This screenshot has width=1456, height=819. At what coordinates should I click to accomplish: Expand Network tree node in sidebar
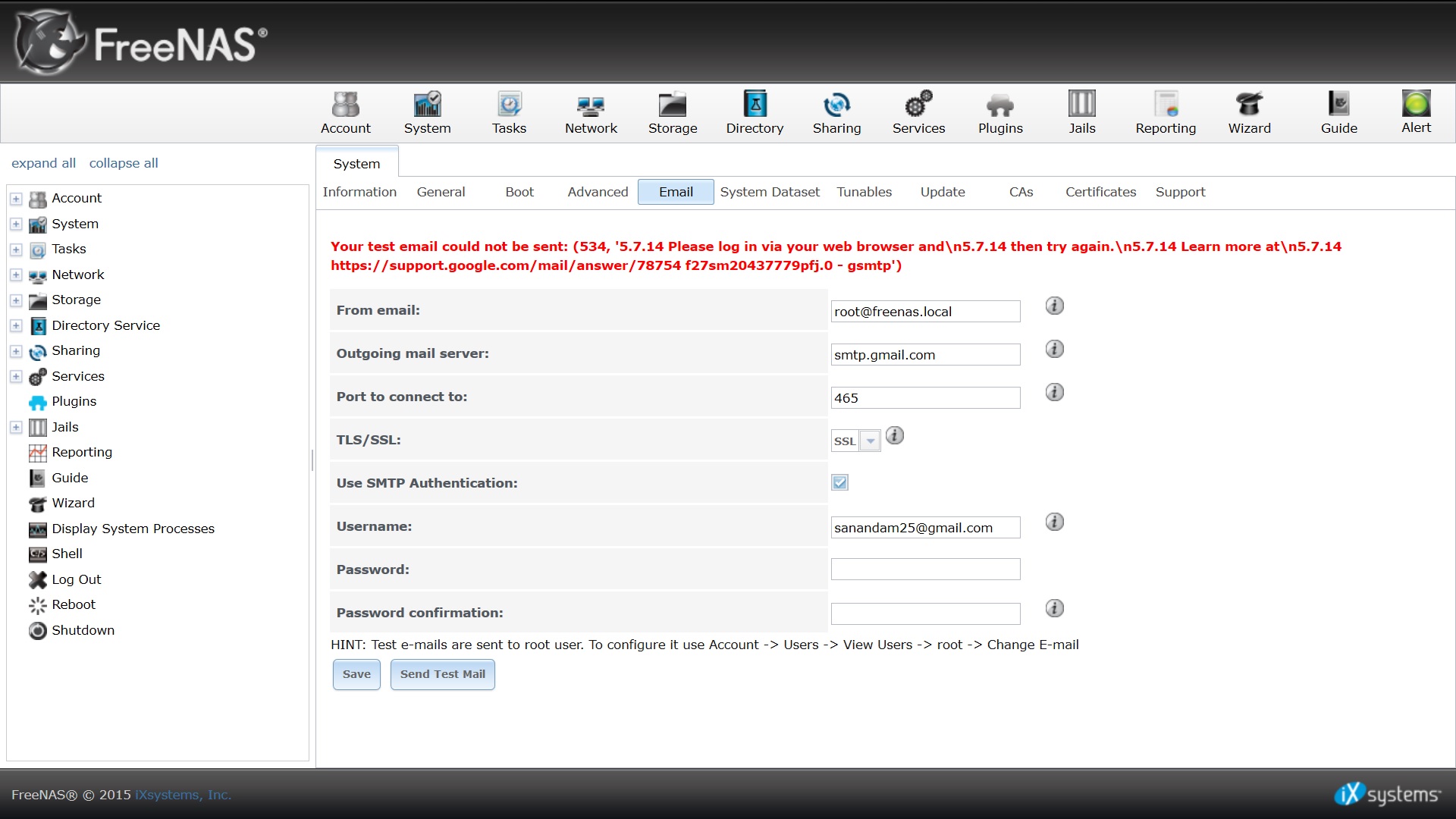tap(16, 275)
